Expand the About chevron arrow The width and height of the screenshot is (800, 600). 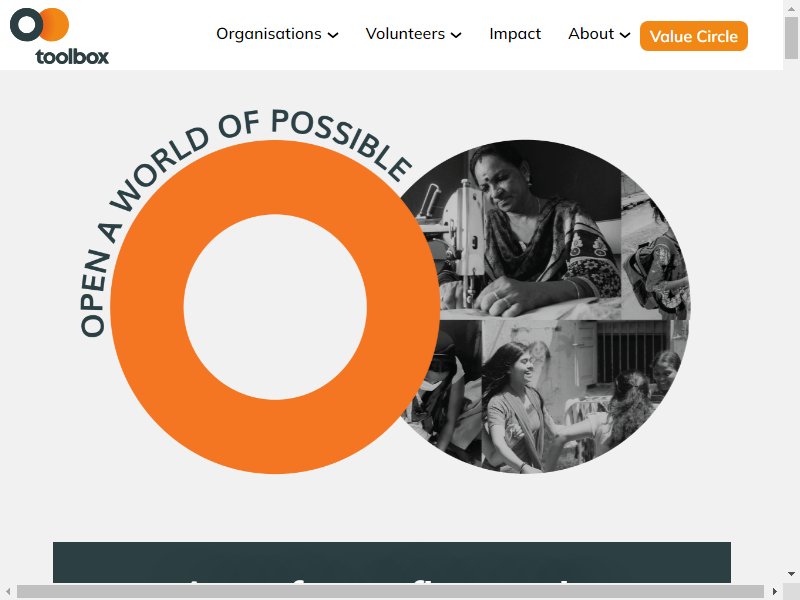coord(624,35)
